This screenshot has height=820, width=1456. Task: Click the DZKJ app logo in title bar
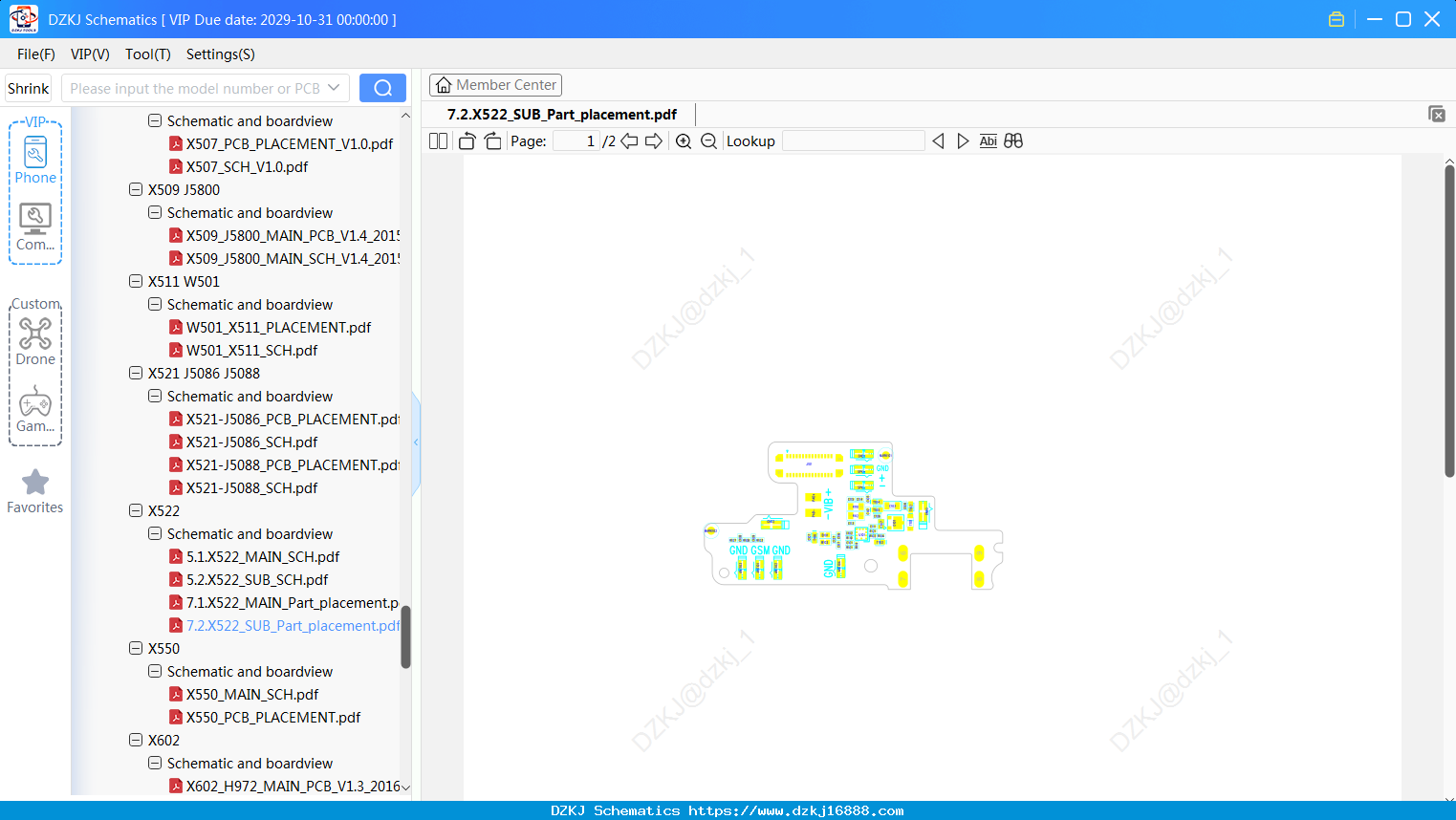[x=23, y=19]
